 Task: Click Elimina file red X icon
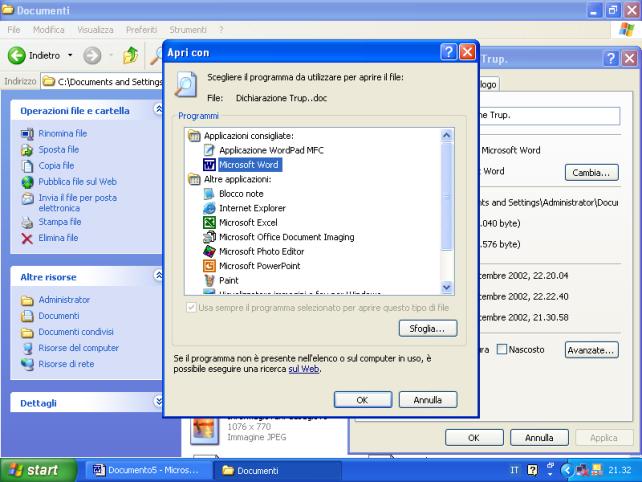click(27, 238)
